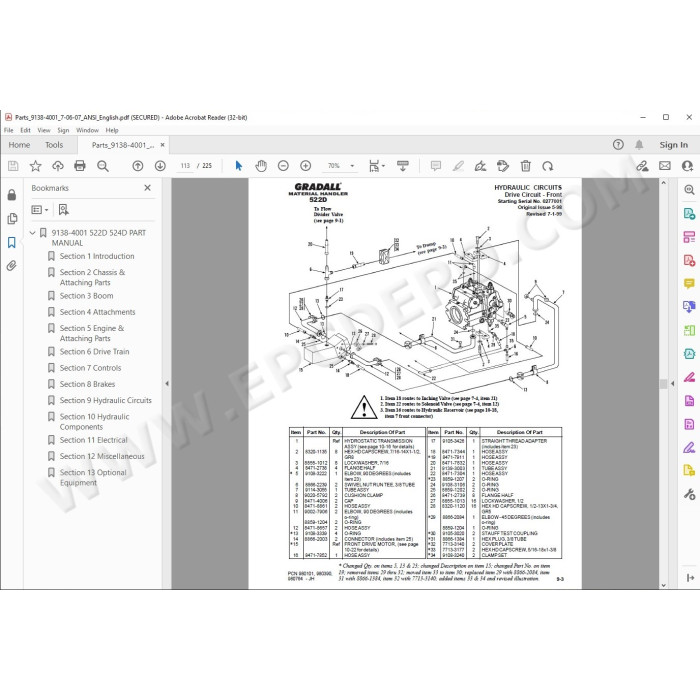The width and height of the screenshot is (700, 700).
Task: Expand right pane with bottom arrow icon
Action: click(x=690, y=578)
